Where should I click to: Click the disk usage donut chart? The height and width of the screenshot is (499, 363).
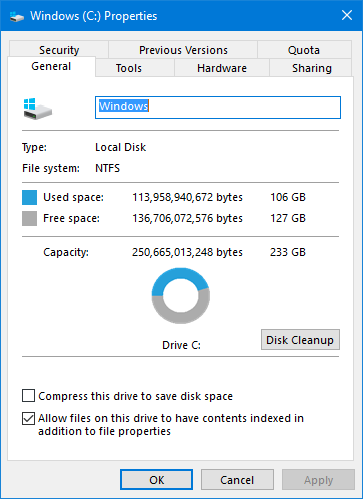point(181,296)
